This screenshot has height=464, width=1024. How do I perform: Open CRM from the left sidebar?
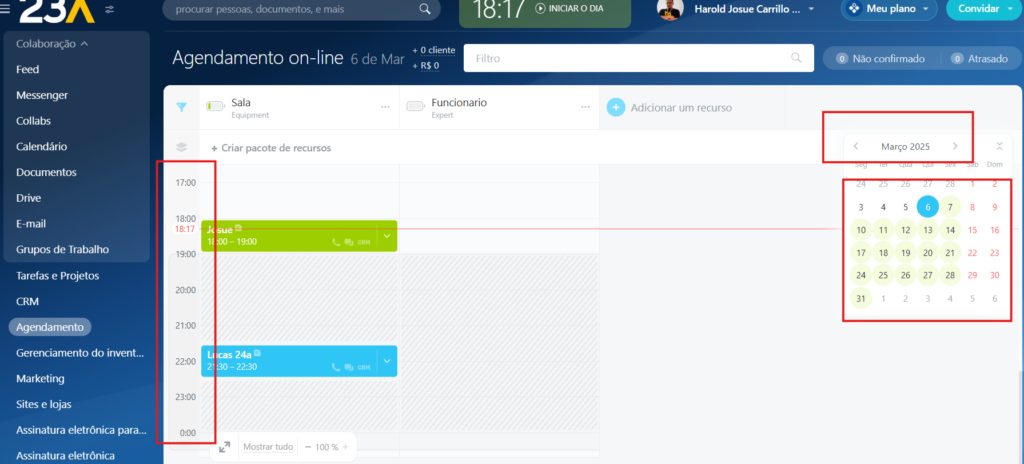pos(27,301)
